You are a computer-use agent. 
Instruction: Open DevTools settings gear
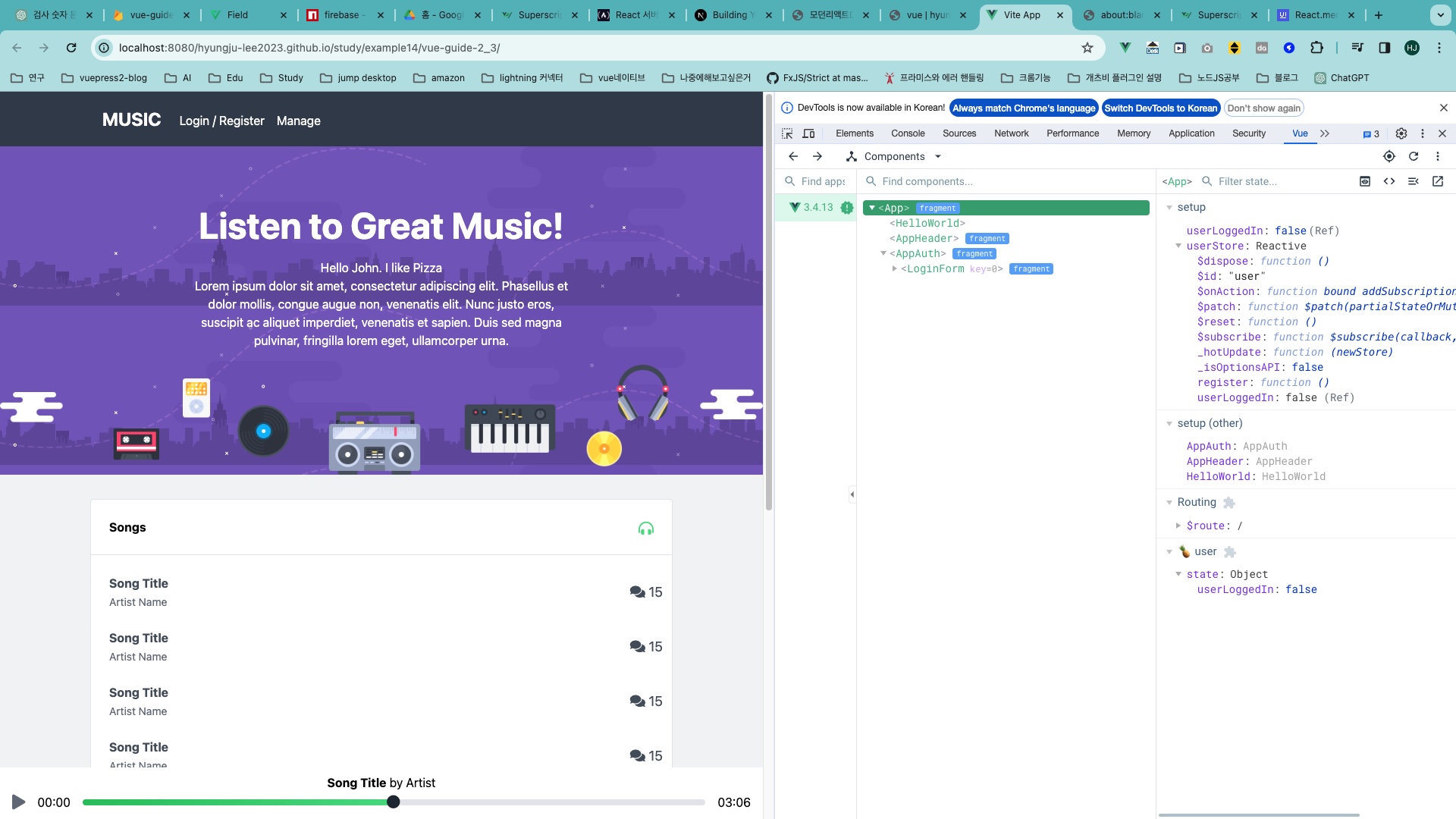pos(1401,133)
